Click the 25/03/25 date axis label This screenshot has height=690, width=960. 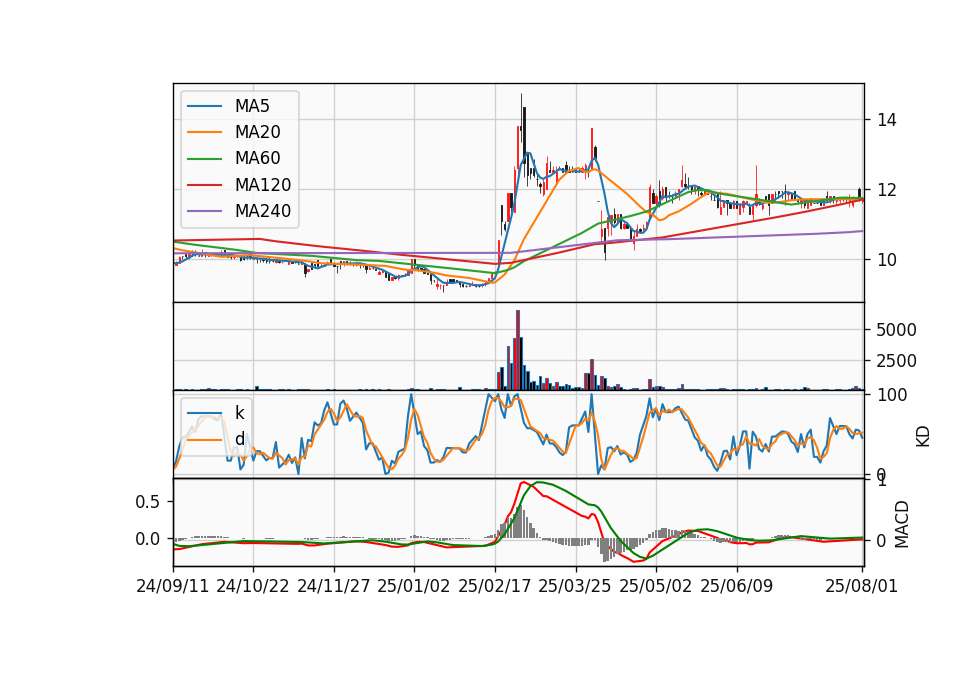(x=574, y=586)
